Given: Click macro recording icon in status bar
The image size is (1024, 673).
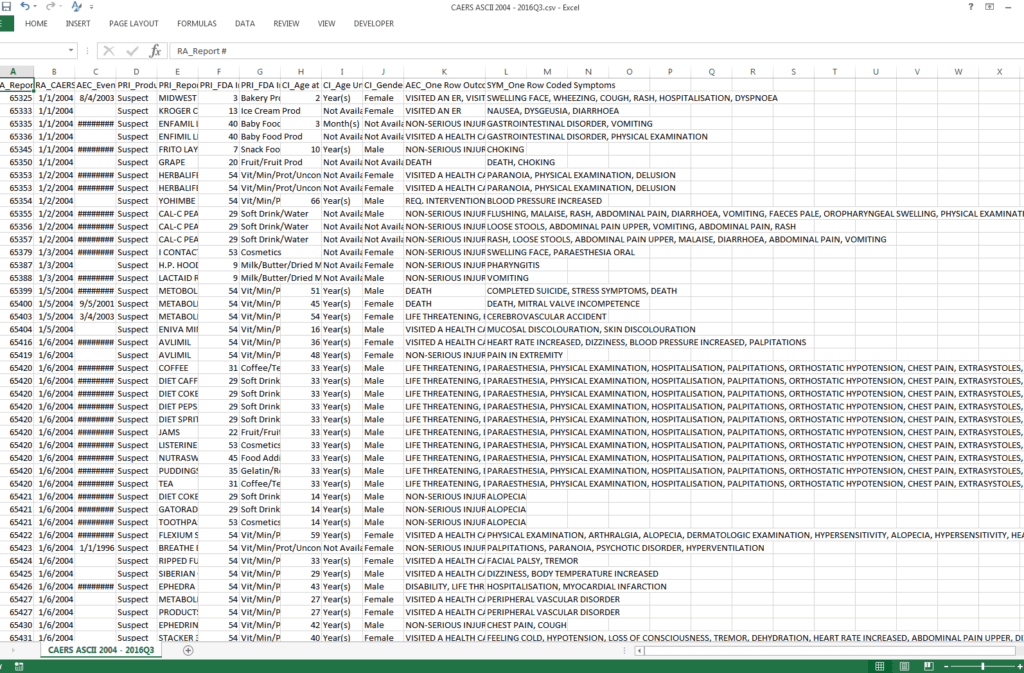Looking at the screenshot, I should point(19,666).
